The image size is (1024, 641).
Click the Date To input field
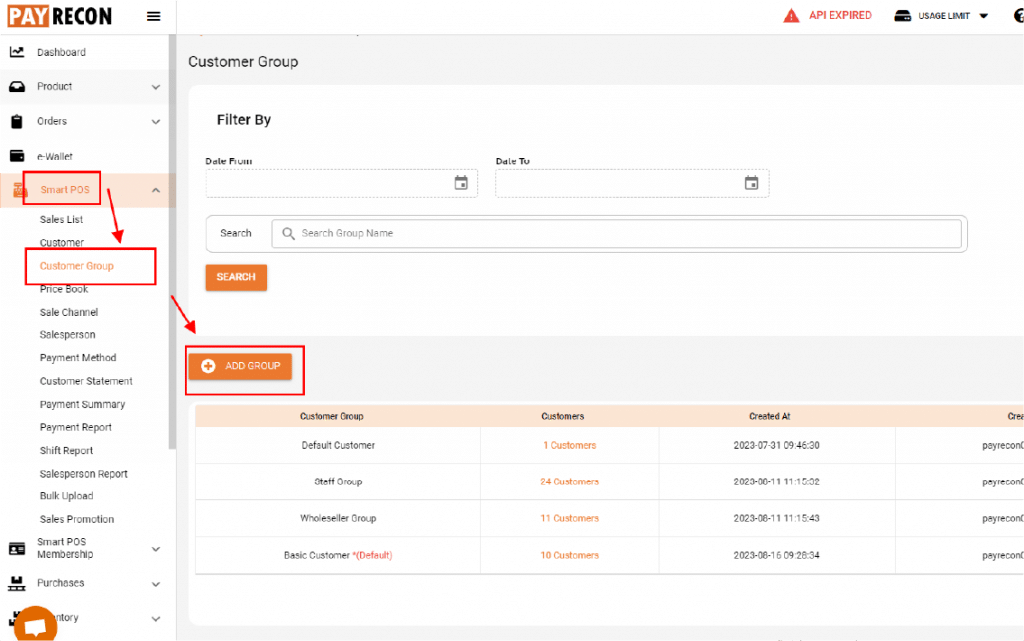(632, 183)
